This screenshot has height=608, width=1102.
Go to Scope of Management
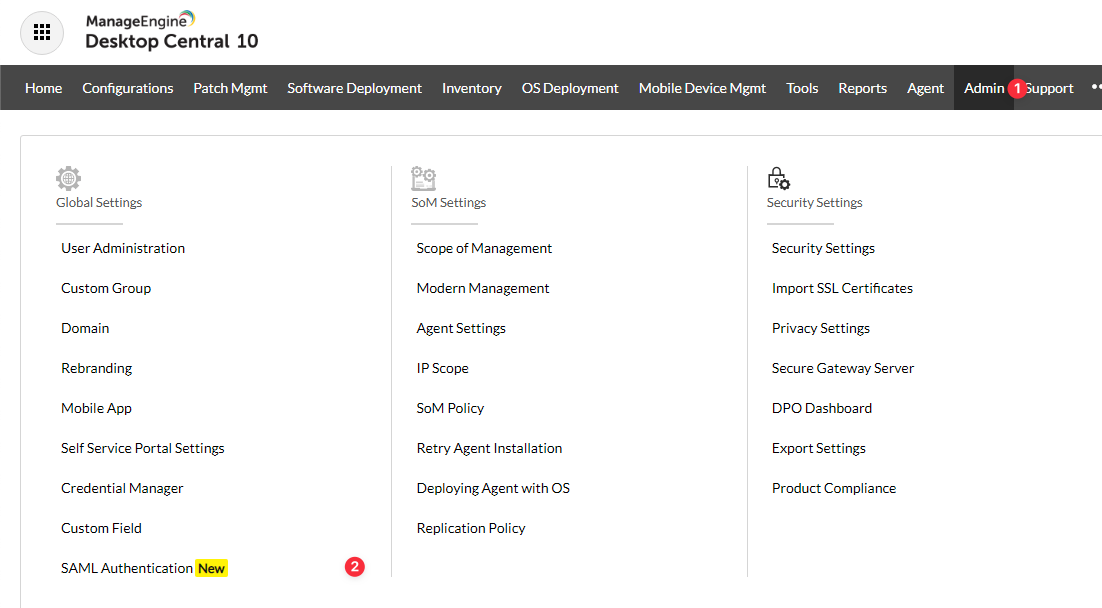click(484, 248)
